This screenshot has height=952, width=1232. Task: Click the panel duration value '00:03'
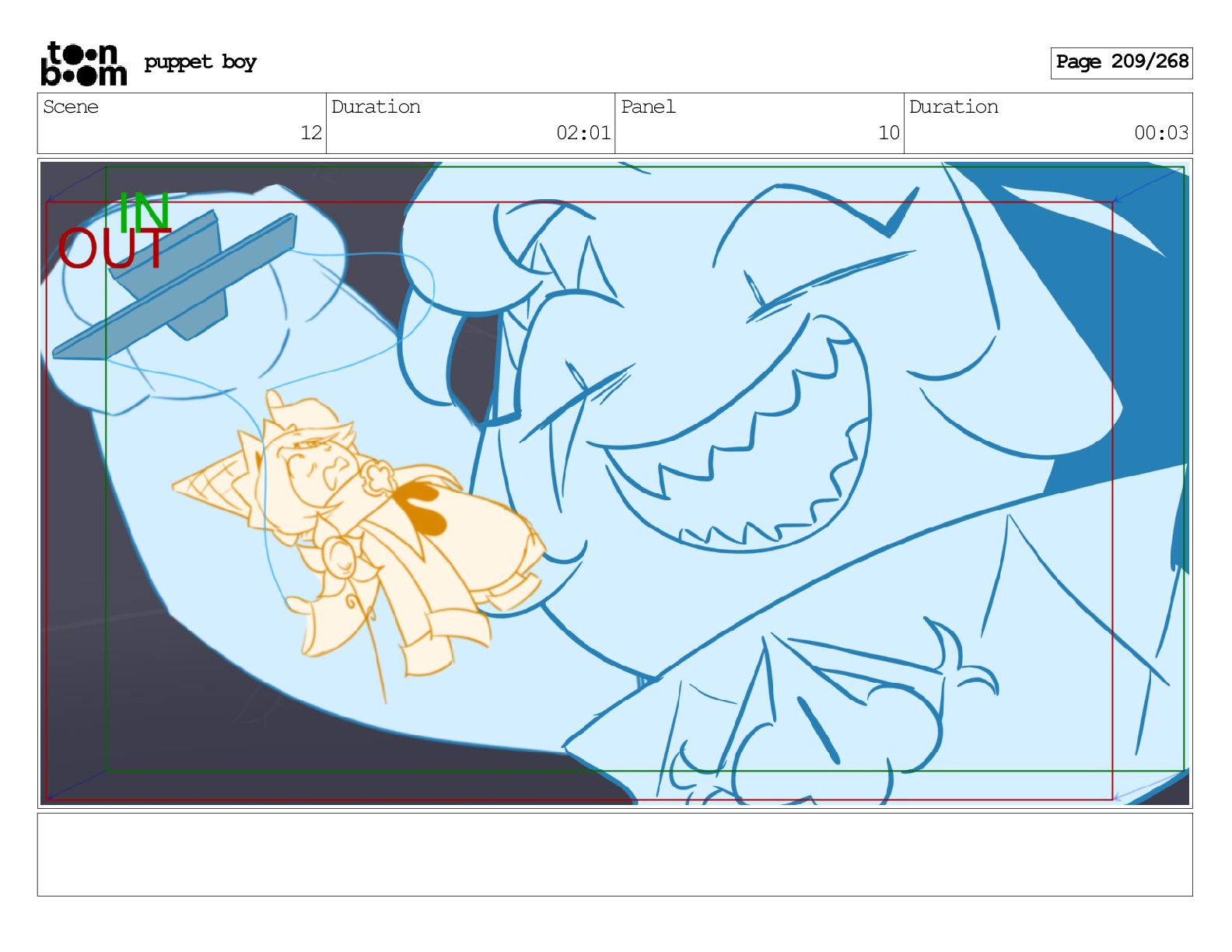(x=1161, y=133)
